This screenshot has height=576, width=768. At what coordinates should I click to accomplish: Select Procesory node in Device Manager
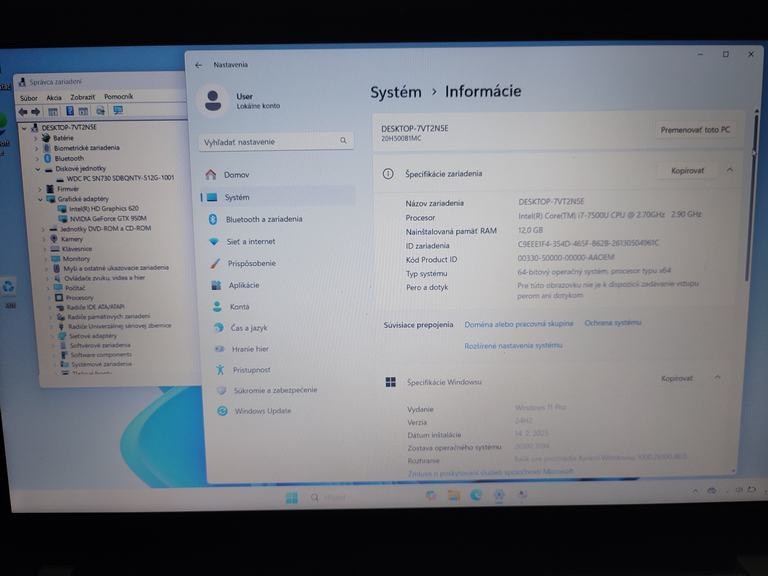pos(79,298)
